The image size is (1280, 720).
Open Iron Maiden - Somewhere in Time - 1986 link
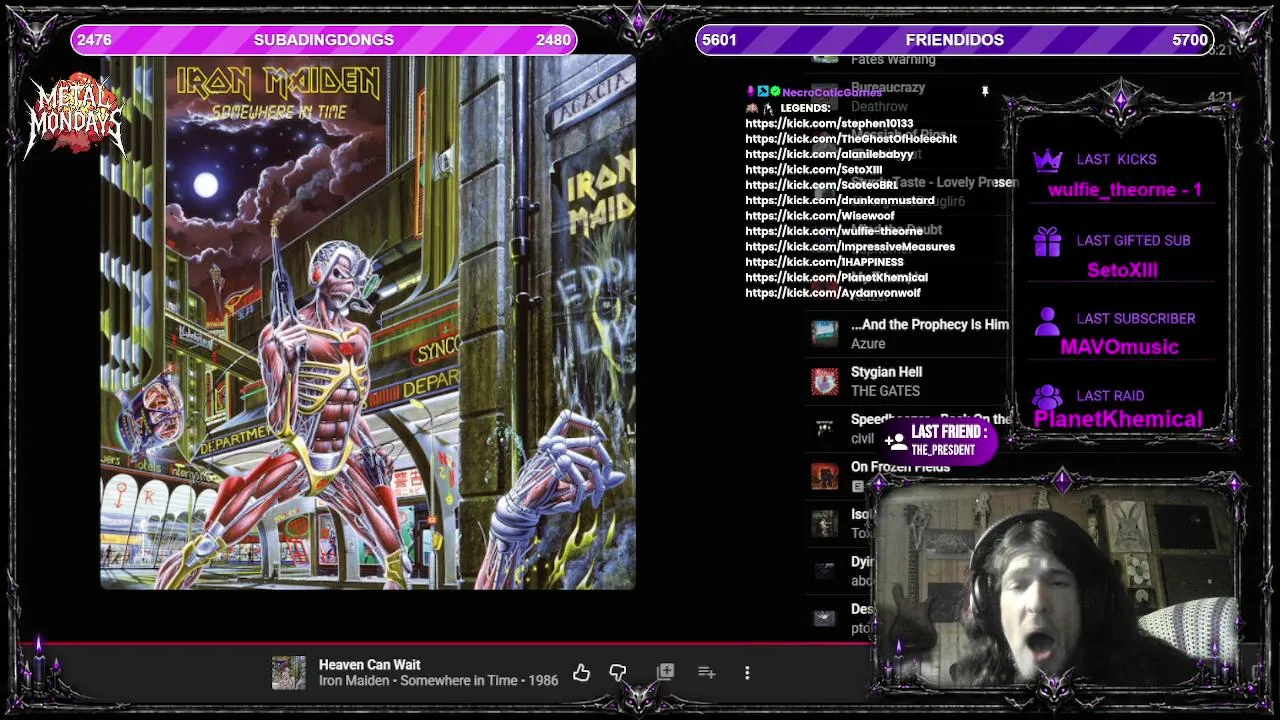pyautogui.click(x=438, y=681)
